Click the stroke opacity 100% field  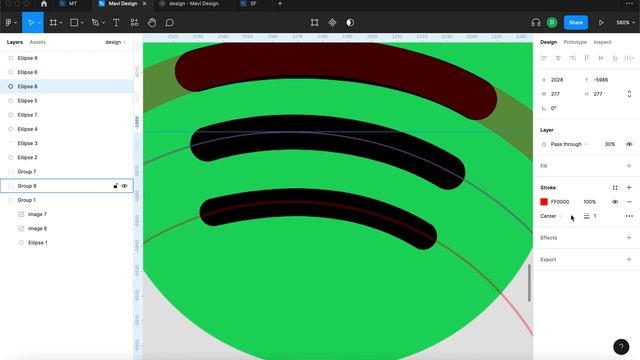[x=589, y=202]
